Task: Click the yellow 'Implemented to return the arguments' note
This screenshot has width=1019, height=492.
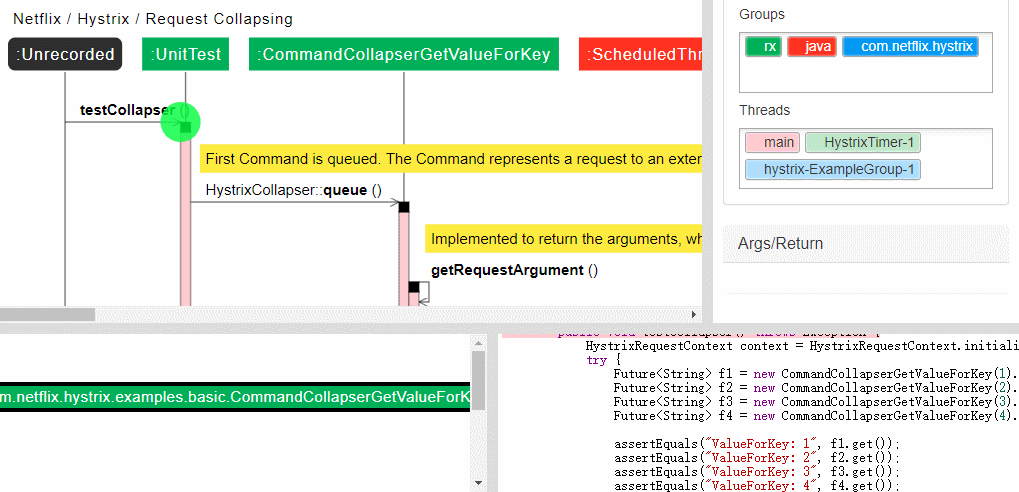Action: 564,239
